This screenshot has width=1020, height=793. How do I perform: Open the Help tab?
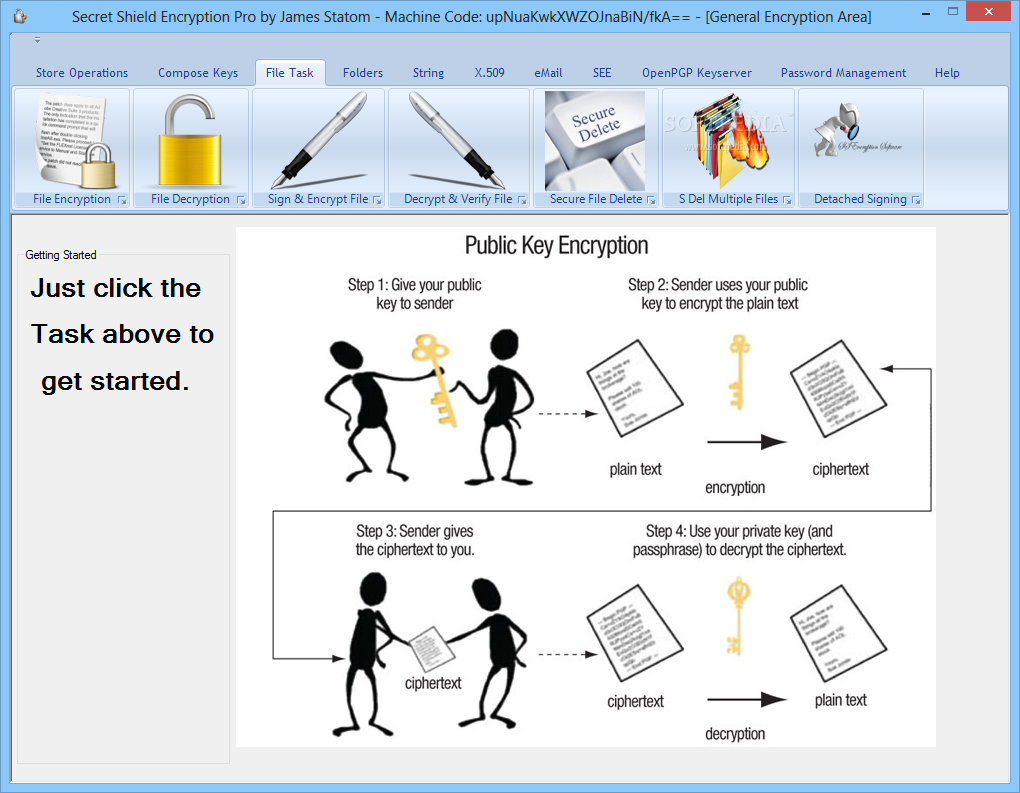[947, 73]
